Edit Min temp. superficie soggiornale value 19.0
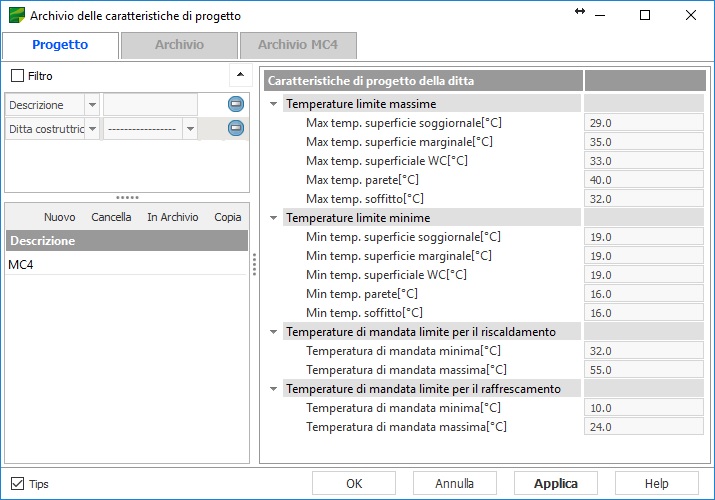 643,237
